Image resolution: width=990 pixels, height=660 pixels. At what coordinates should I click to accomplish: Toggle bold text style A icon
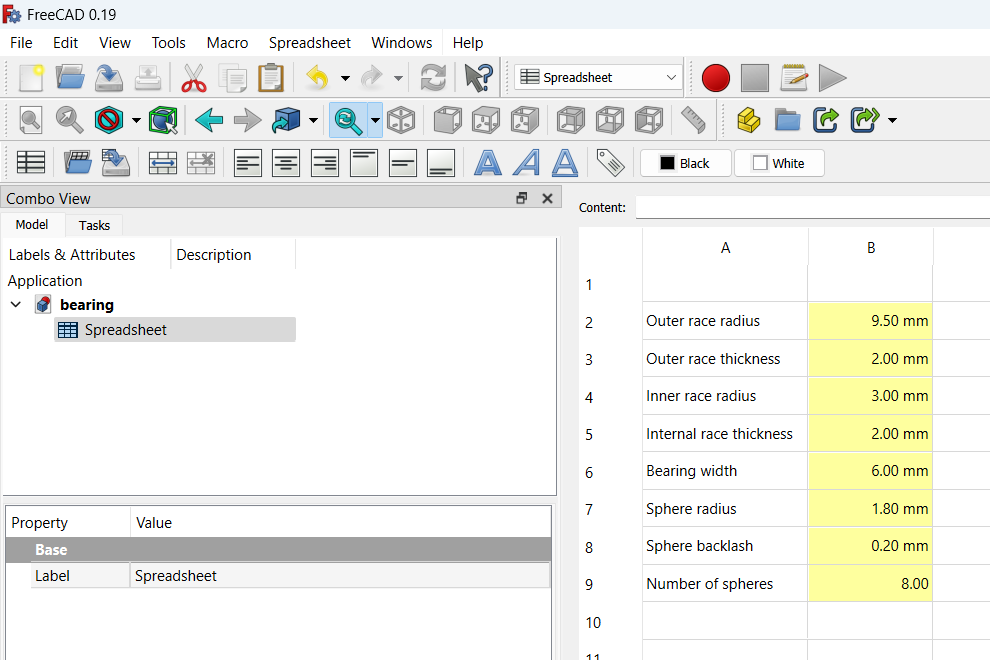pos(487,163)
